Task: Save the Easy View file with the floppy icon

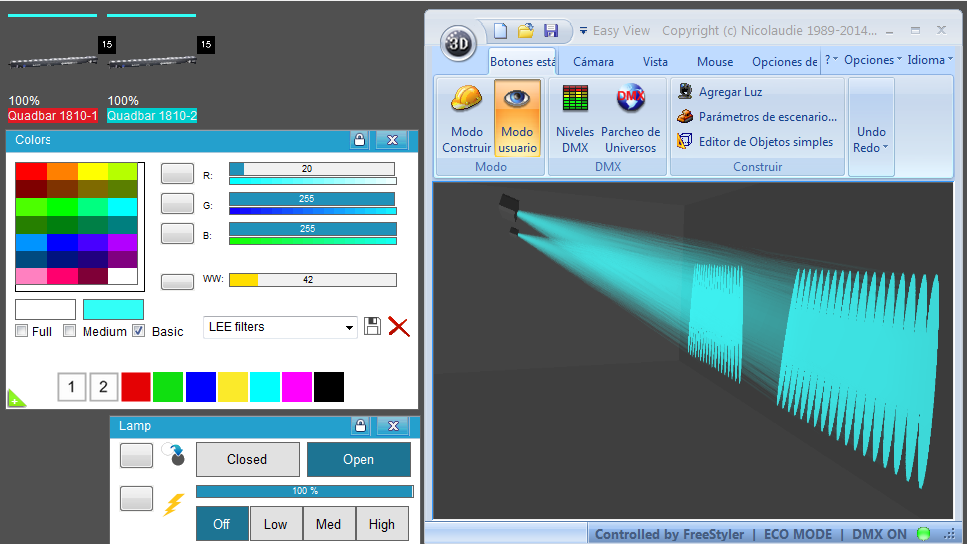Action: click(x=551, y=31)
